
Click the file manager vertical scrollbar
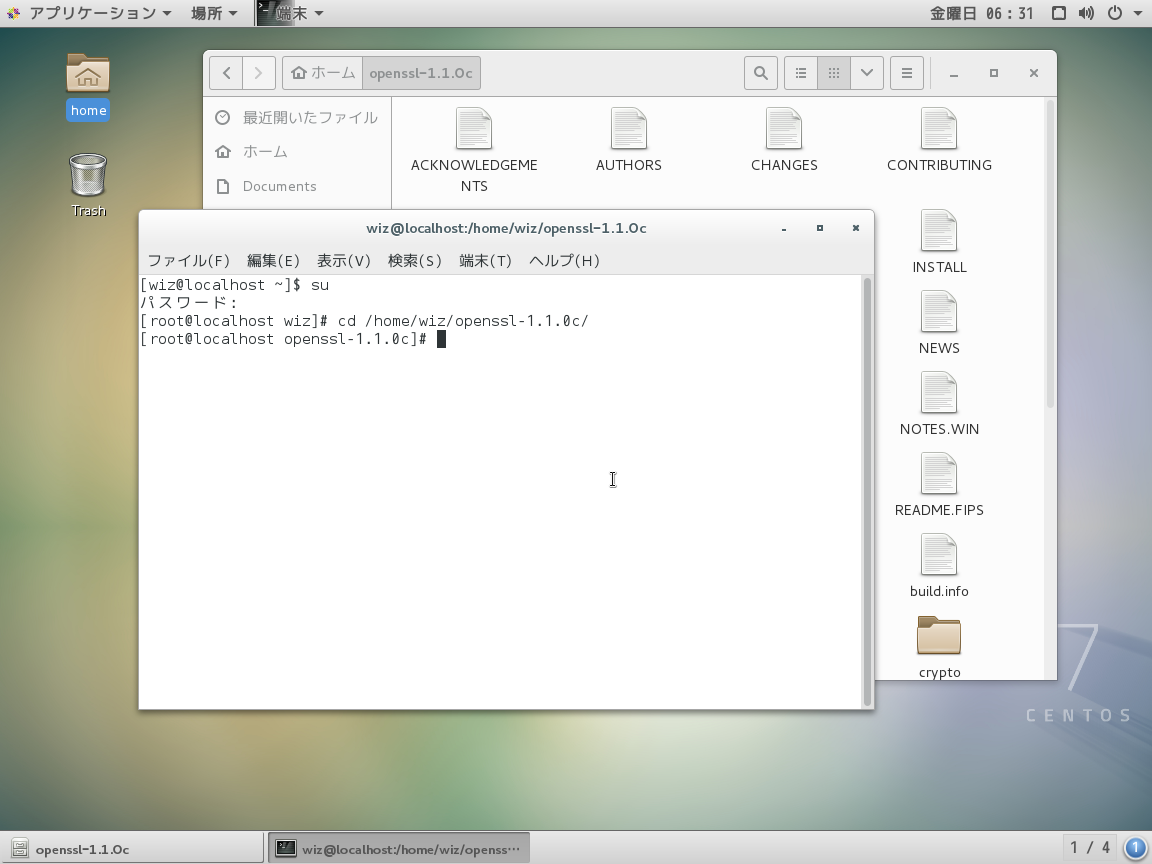click(x=1050, y=253)
